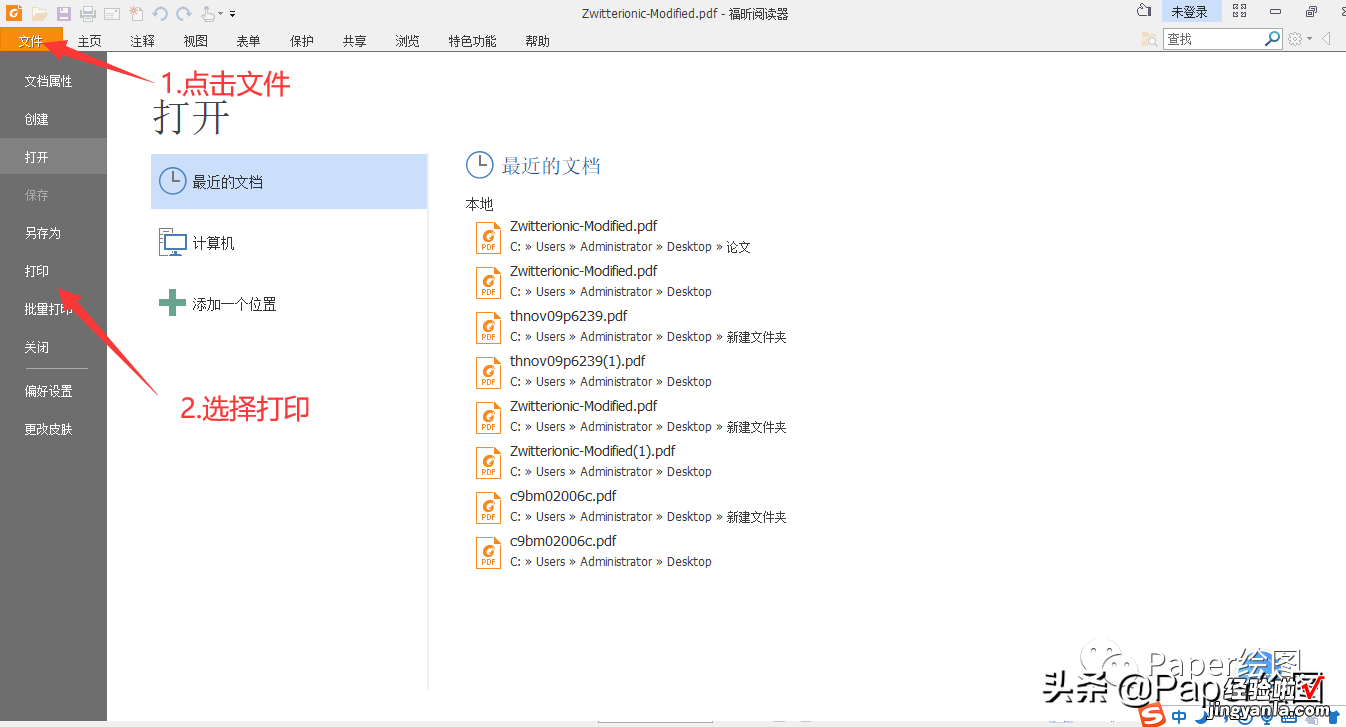This screenshot has width=1346, height=727.
Task: Click PDF icon beside Zwitterionic-Modified(1).pdf
Action: pyautogui.click(x=489, y=462)
